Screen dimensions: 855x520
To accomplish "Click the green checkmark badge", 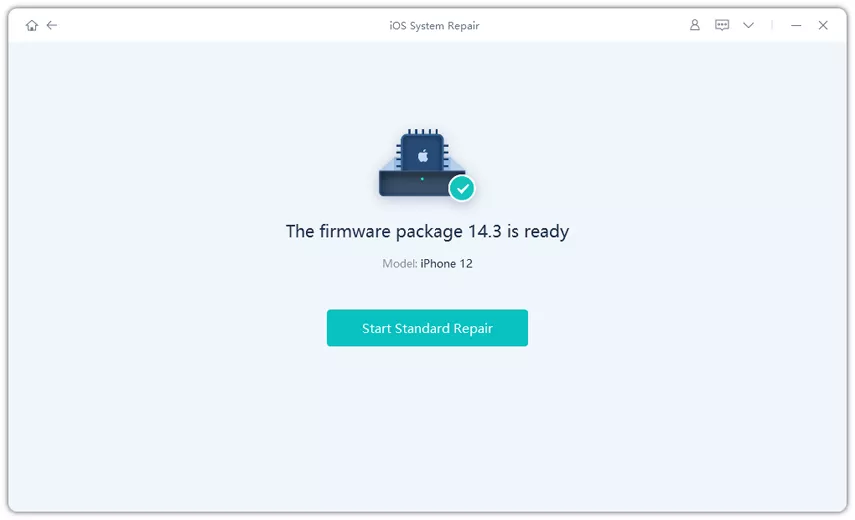I will (462, 189).
